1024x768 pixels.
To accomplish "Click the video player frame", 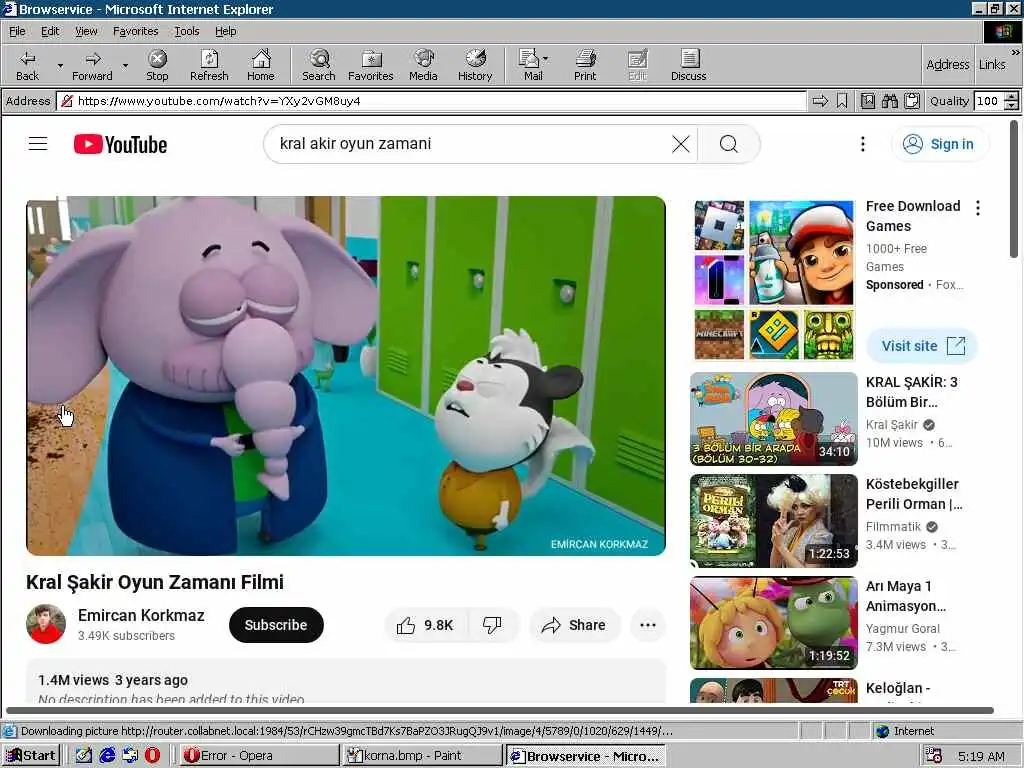I will pyautogui.click(x=345, y=376).
